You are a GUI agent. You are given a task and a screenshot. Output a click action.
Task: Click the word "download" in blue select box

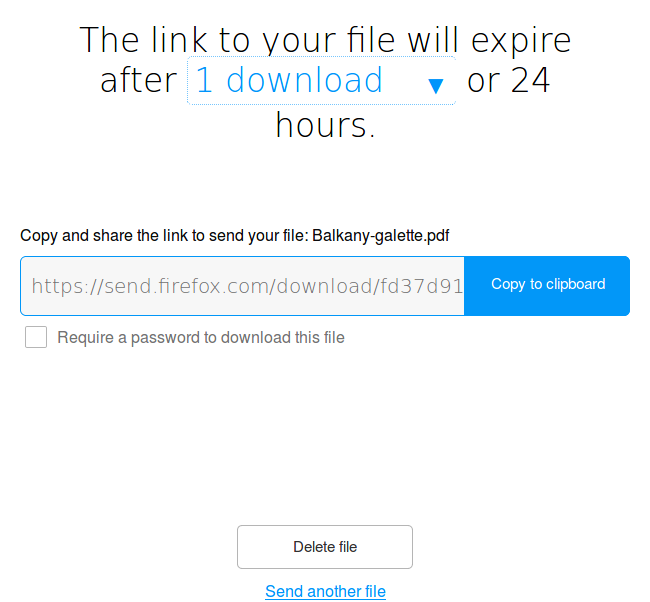pyautogui.click(x=304, y=80)
